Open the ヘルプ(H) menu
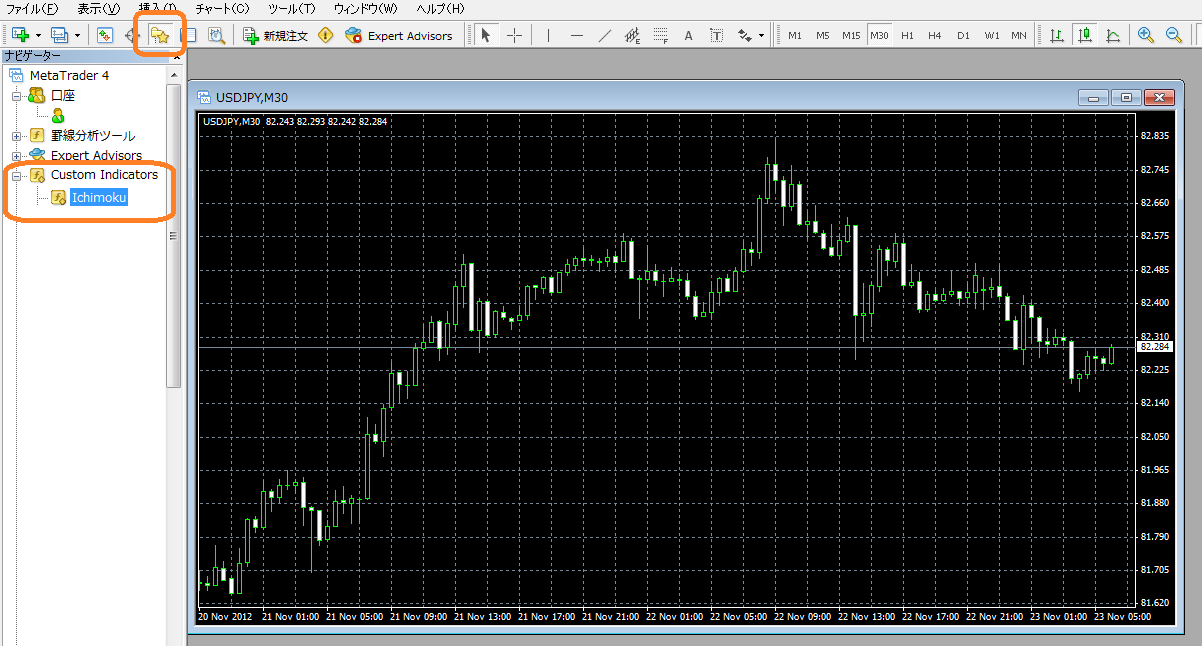The height and width of the screenshot is (646, 1202). [440, 8]
